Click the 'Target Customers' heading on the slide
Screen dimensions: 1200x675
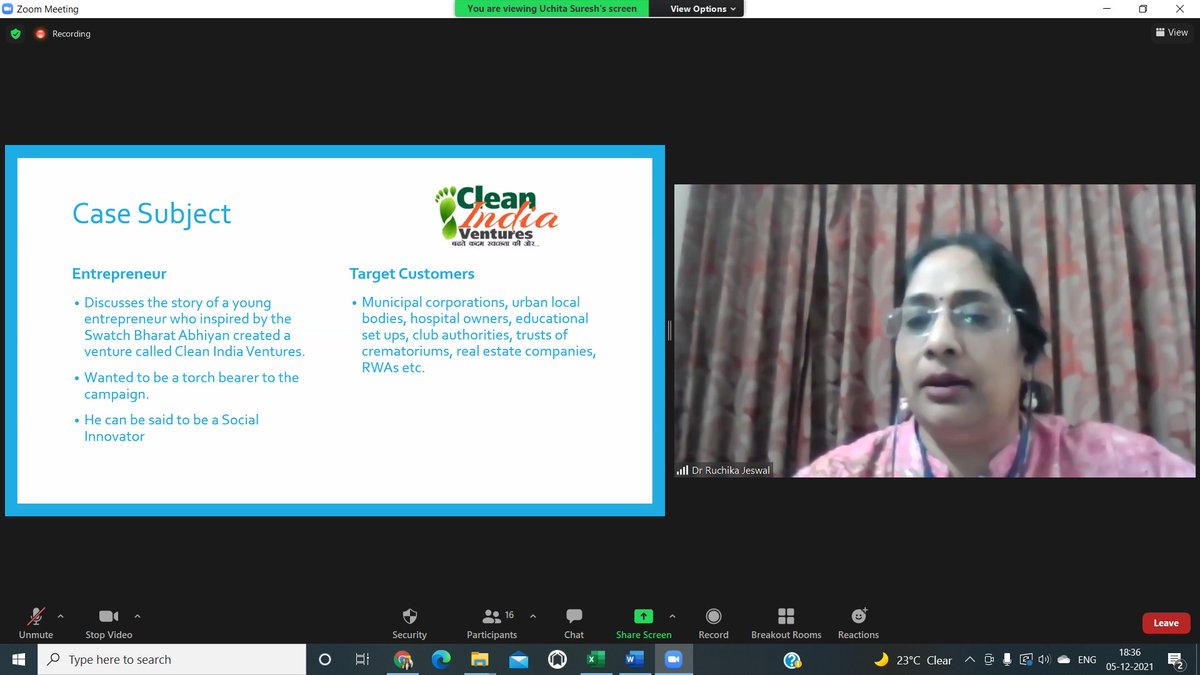(x=412, y=273)
